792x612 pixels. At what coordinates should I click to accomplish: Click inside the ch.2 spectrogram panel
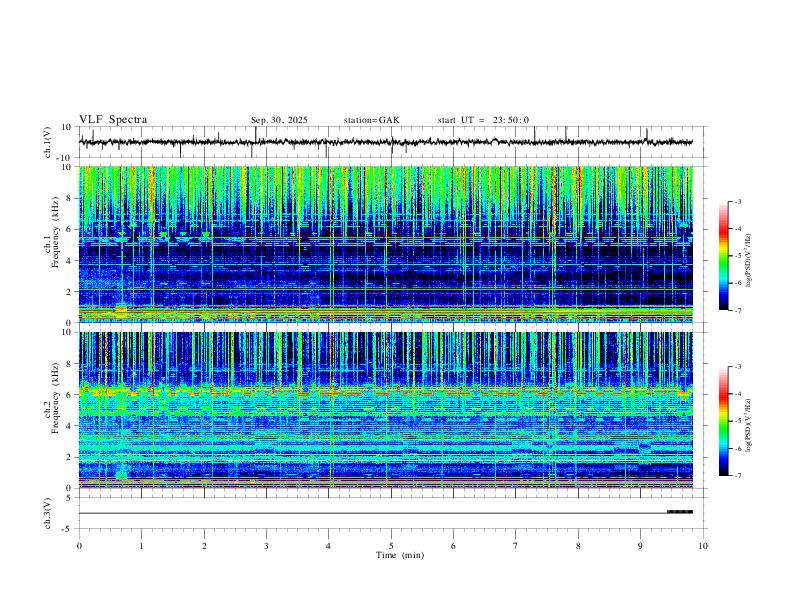pyautogui.click(x=385, y=410)
